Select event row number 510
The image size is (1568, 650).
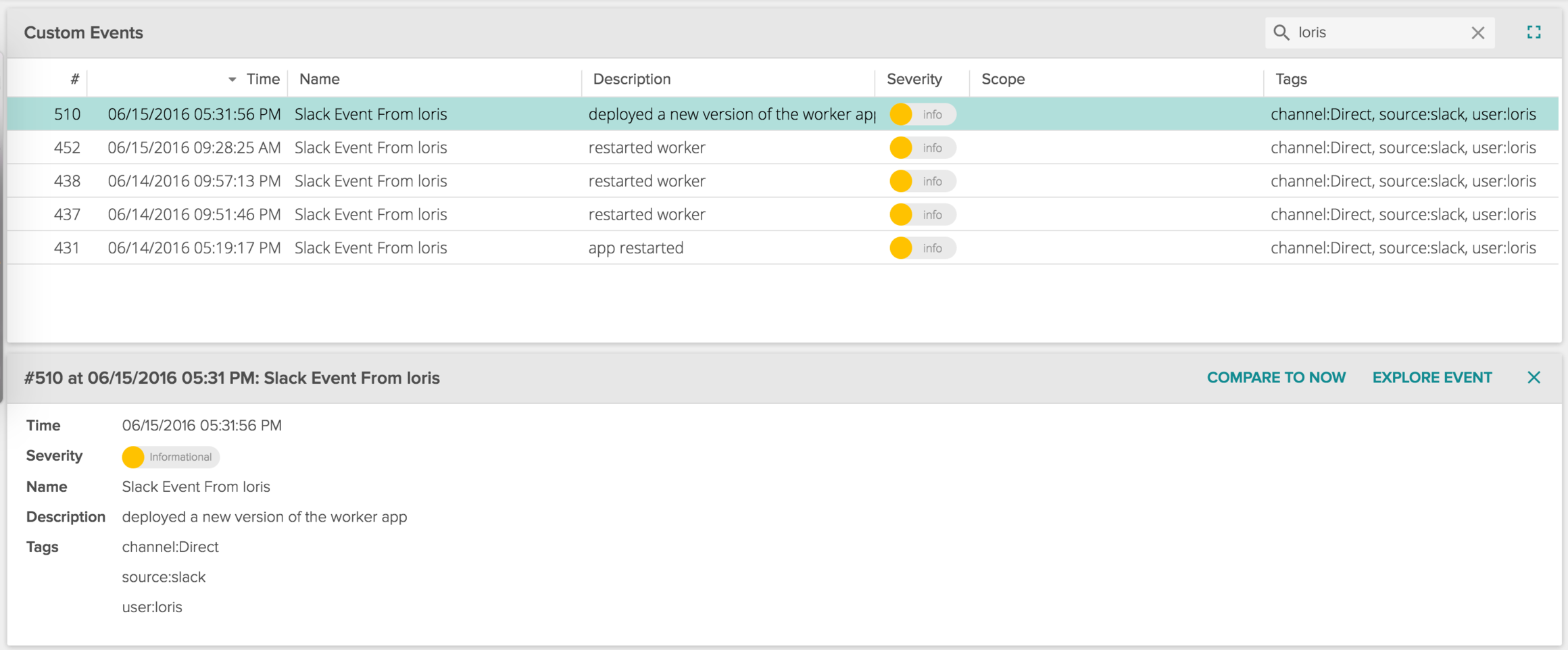783,114
